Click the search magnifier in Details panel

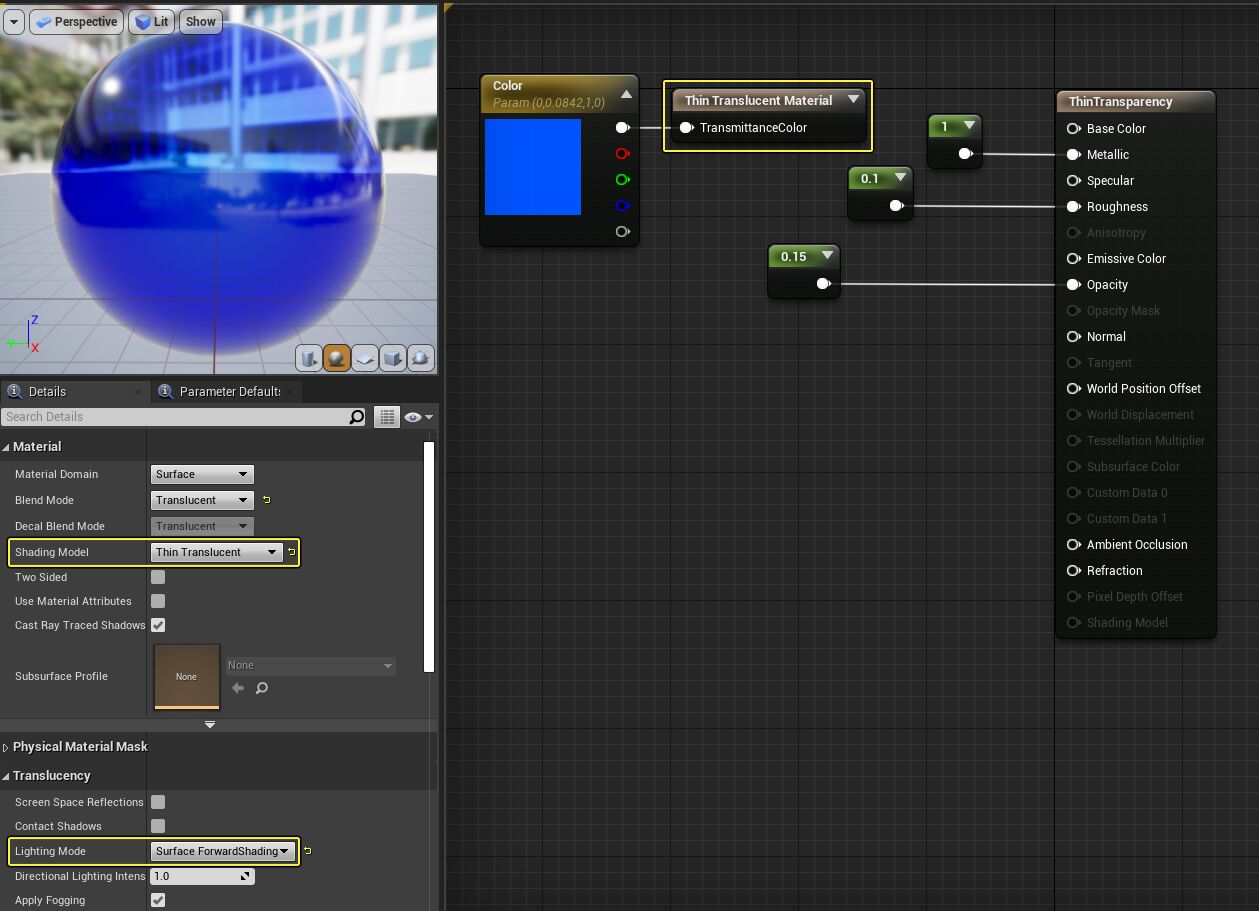pyautogui.click(x=356, y=417)
